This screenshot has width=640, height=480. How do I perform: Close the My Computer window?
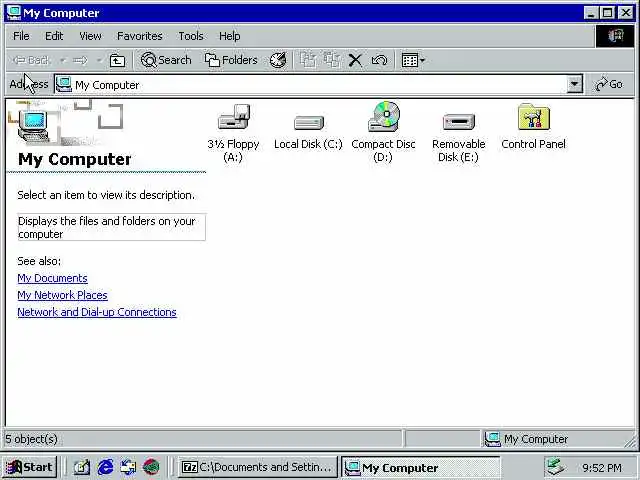point(626,13)
